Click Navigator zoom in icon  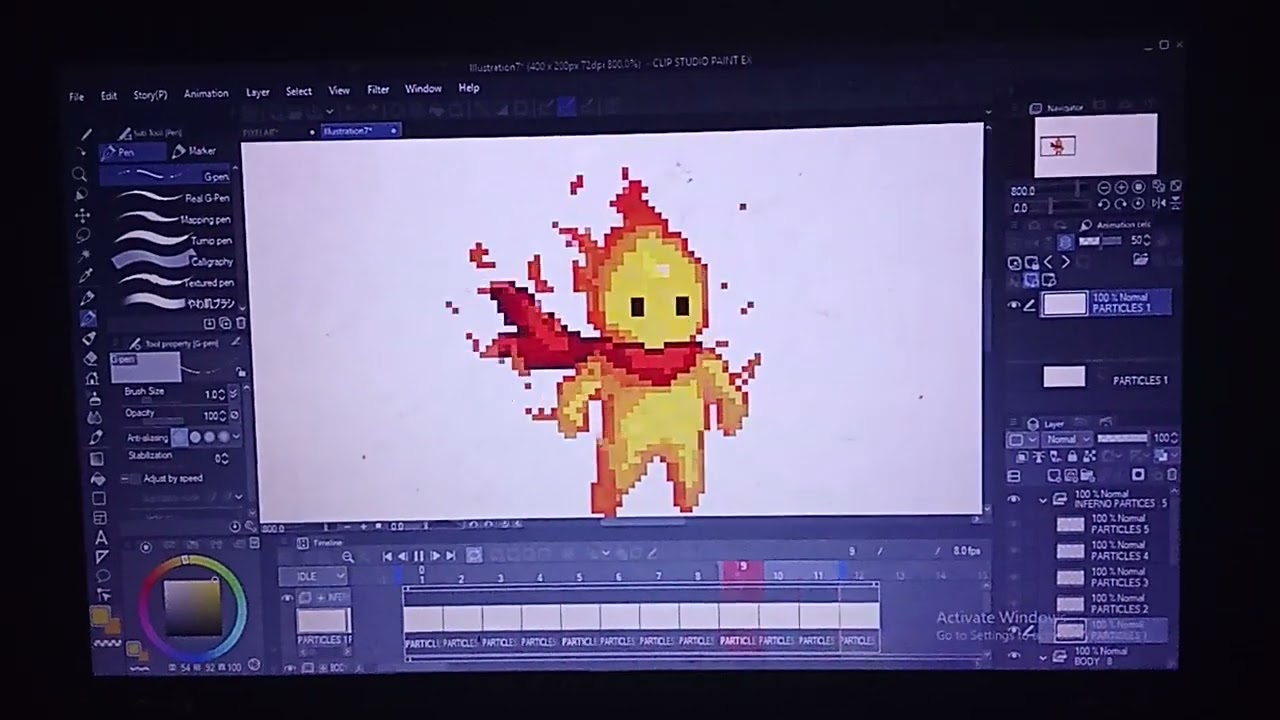1121,188
